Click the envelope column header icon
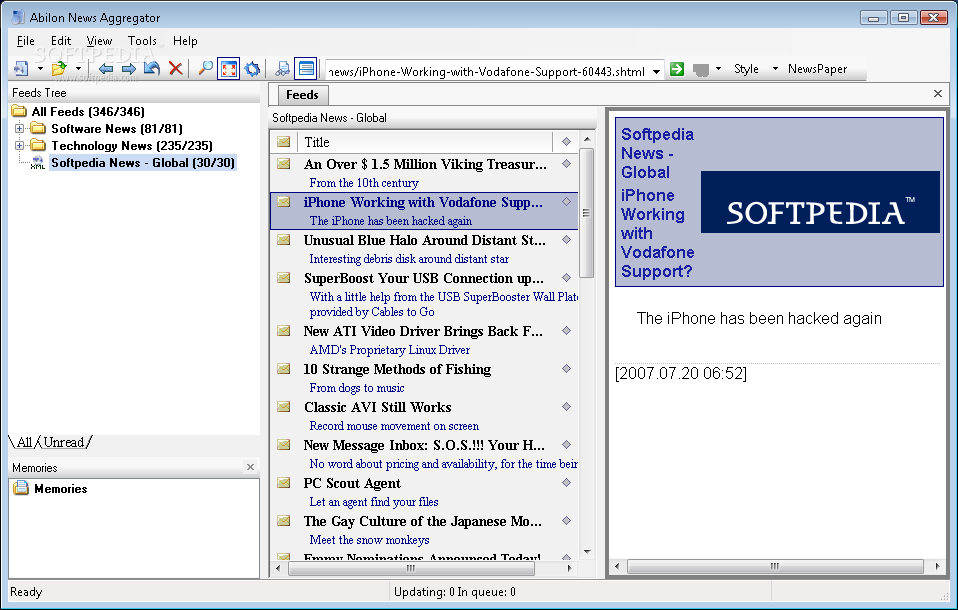 point(283,142)
